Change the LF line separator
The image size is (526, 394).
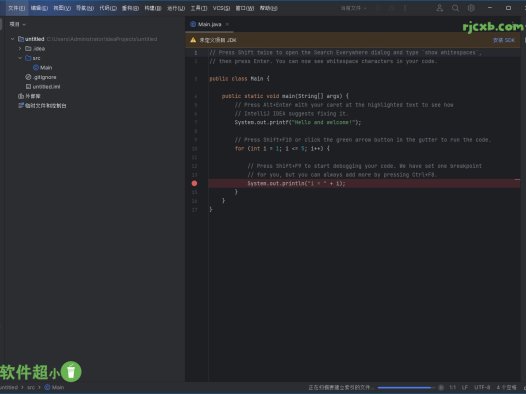(x=465, y=388)
